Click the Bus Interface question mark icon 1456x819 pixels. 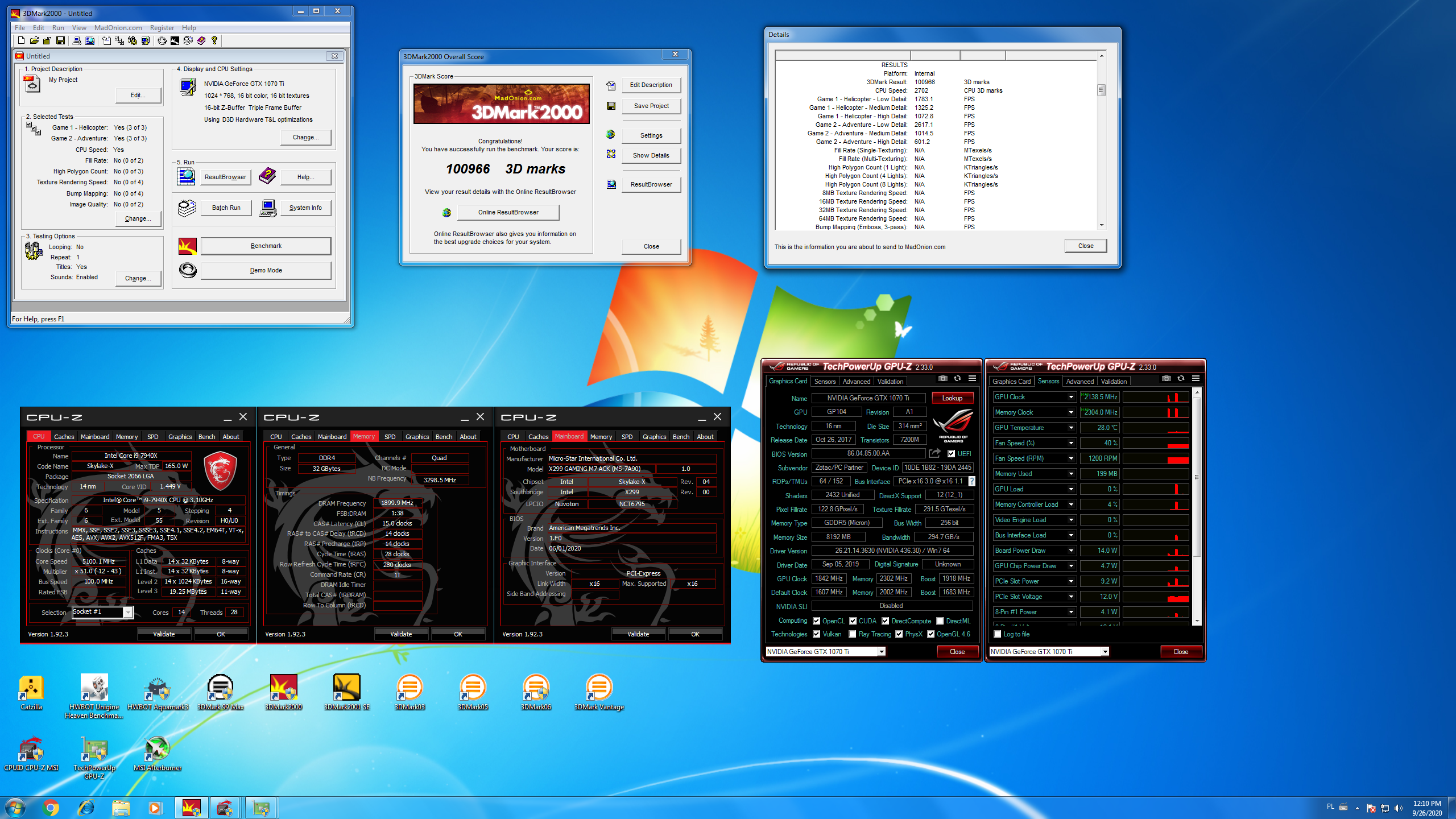click(x=972, y=481)
